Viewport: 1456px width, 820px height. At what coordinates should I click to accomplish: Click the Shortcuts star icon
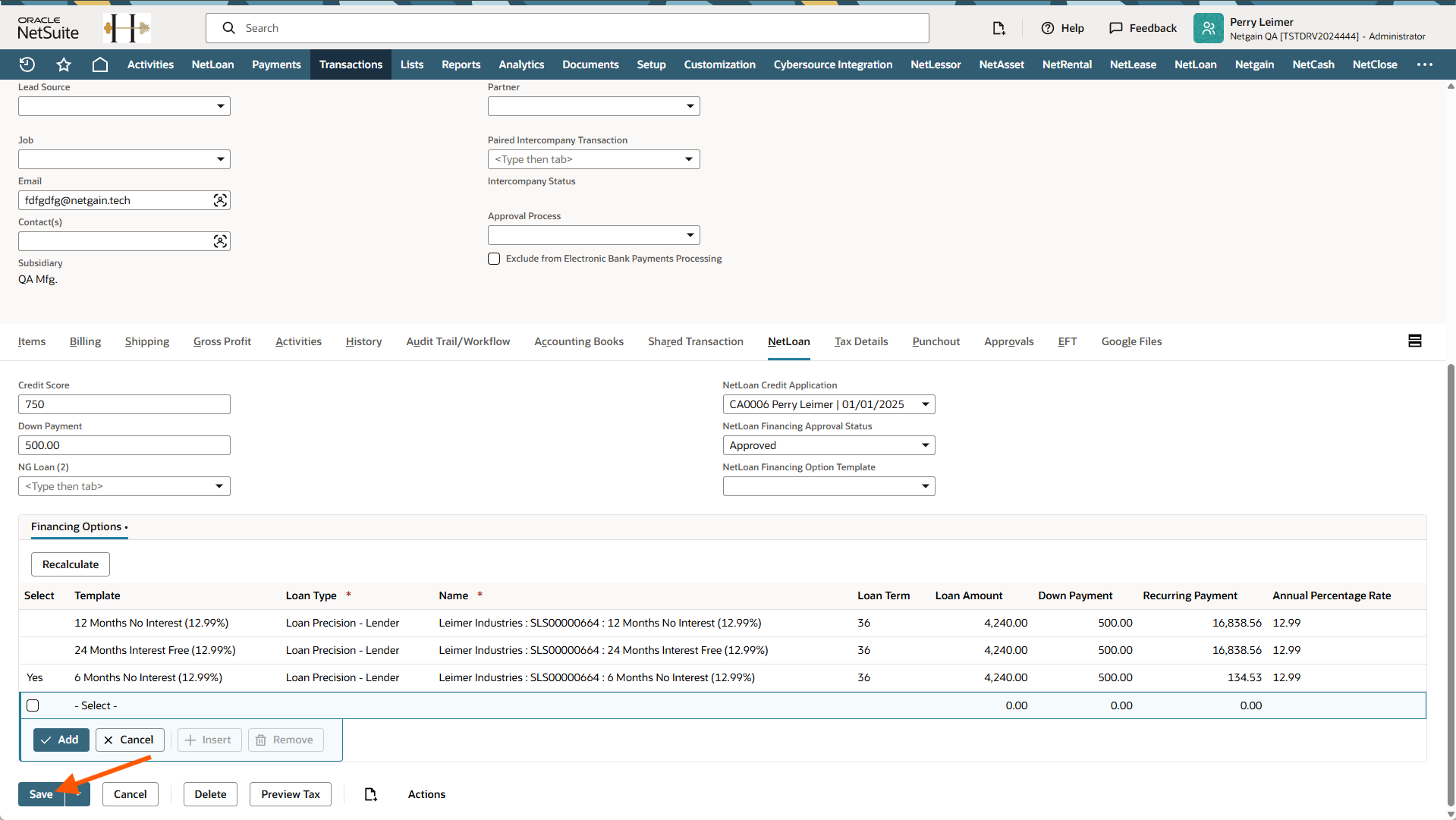[x=64, y=64]
